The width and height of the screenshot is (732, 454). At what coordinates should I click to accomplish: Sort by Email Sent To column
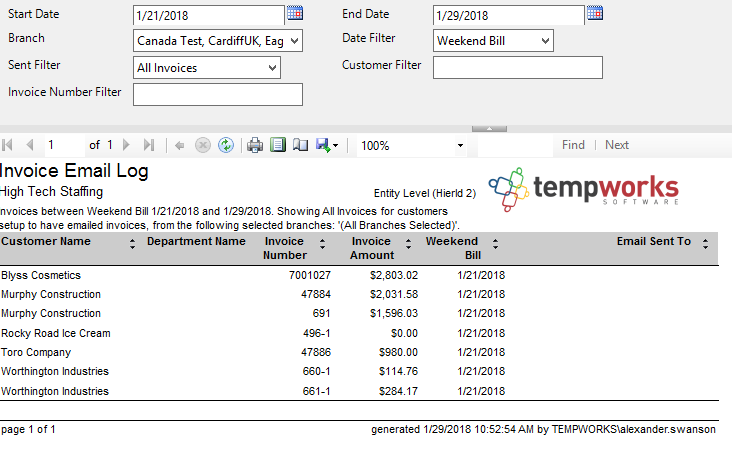705,243
